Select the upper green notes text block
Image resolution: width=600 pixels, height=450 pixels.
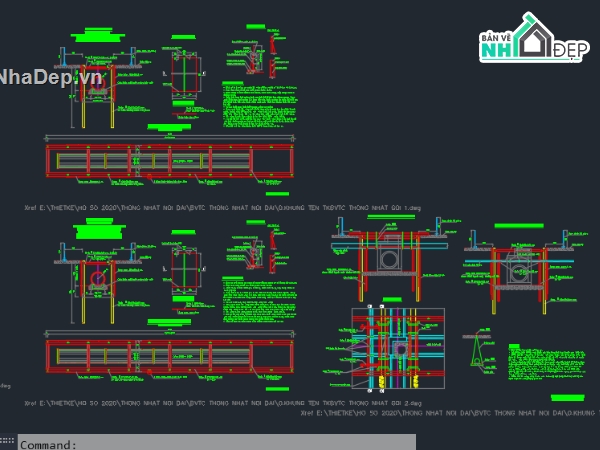tap(259, 104)
